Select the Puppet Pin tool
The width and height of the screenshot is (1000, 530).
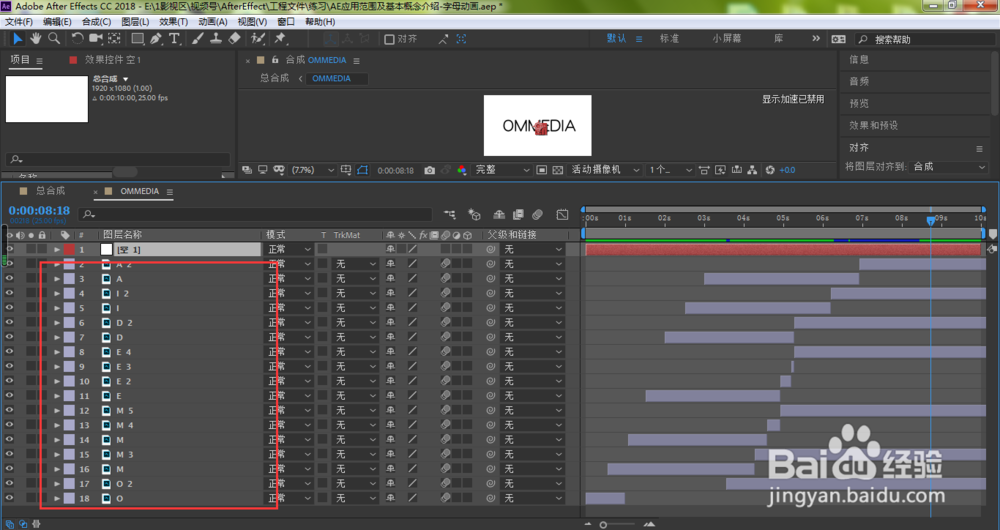coord(280,39)
